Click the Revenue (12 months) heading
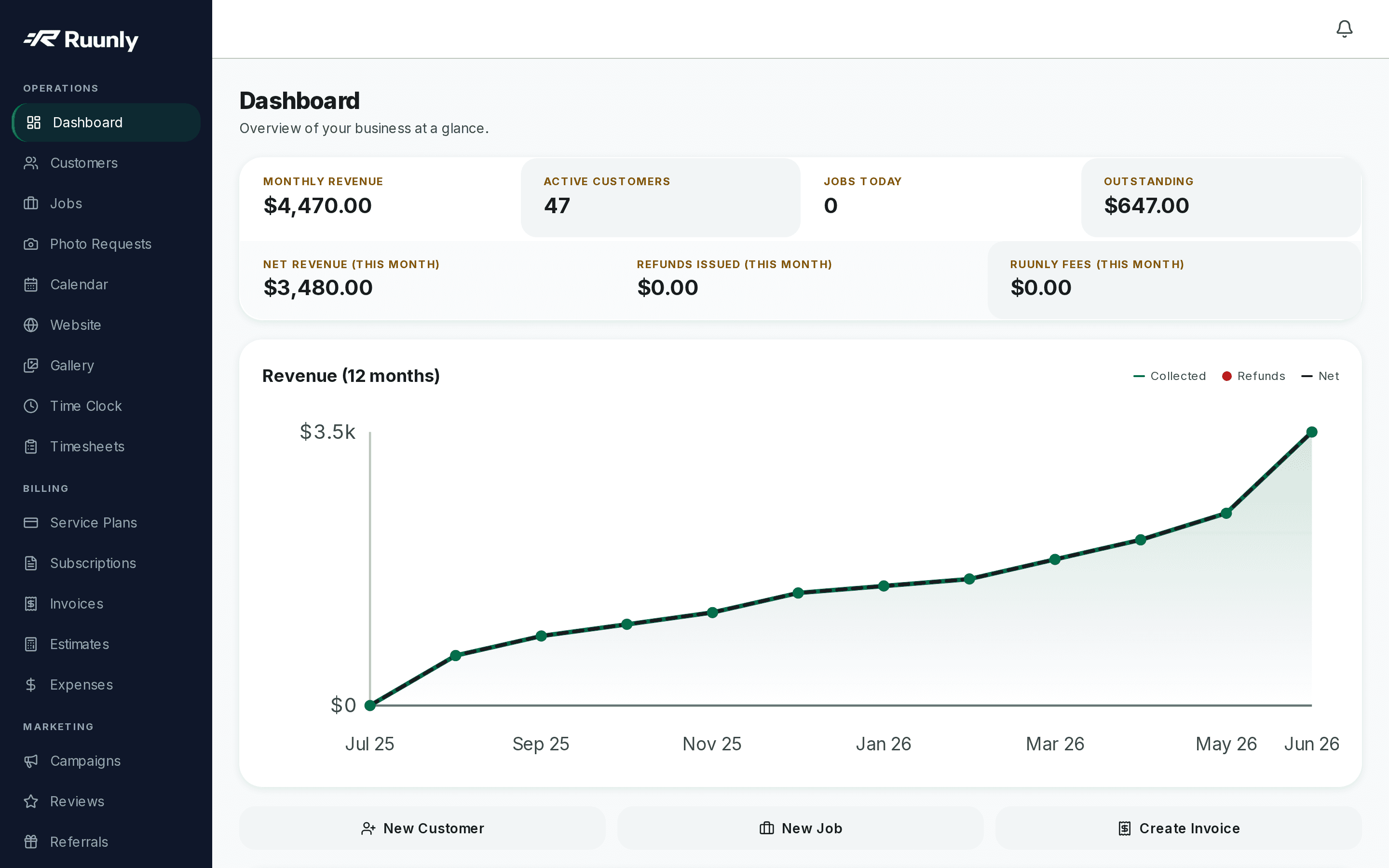Image resolution: width=1389 pixels, height=868 pixels. 351,376
